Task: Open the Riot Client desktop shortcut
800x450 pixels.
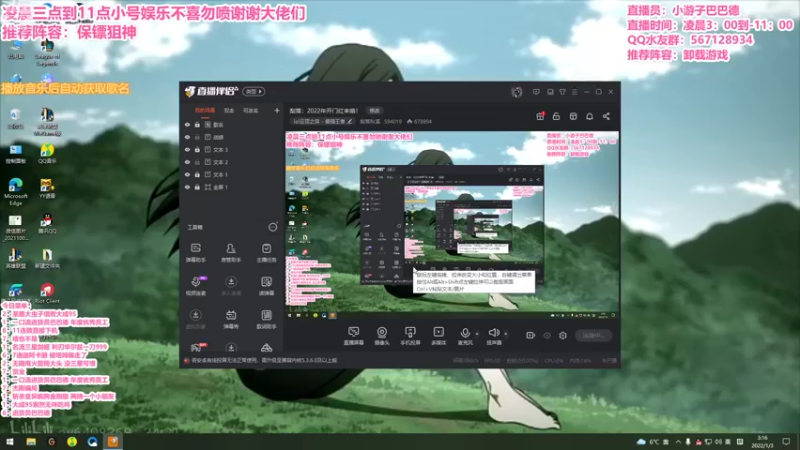Action: click(x=47, y=293)
